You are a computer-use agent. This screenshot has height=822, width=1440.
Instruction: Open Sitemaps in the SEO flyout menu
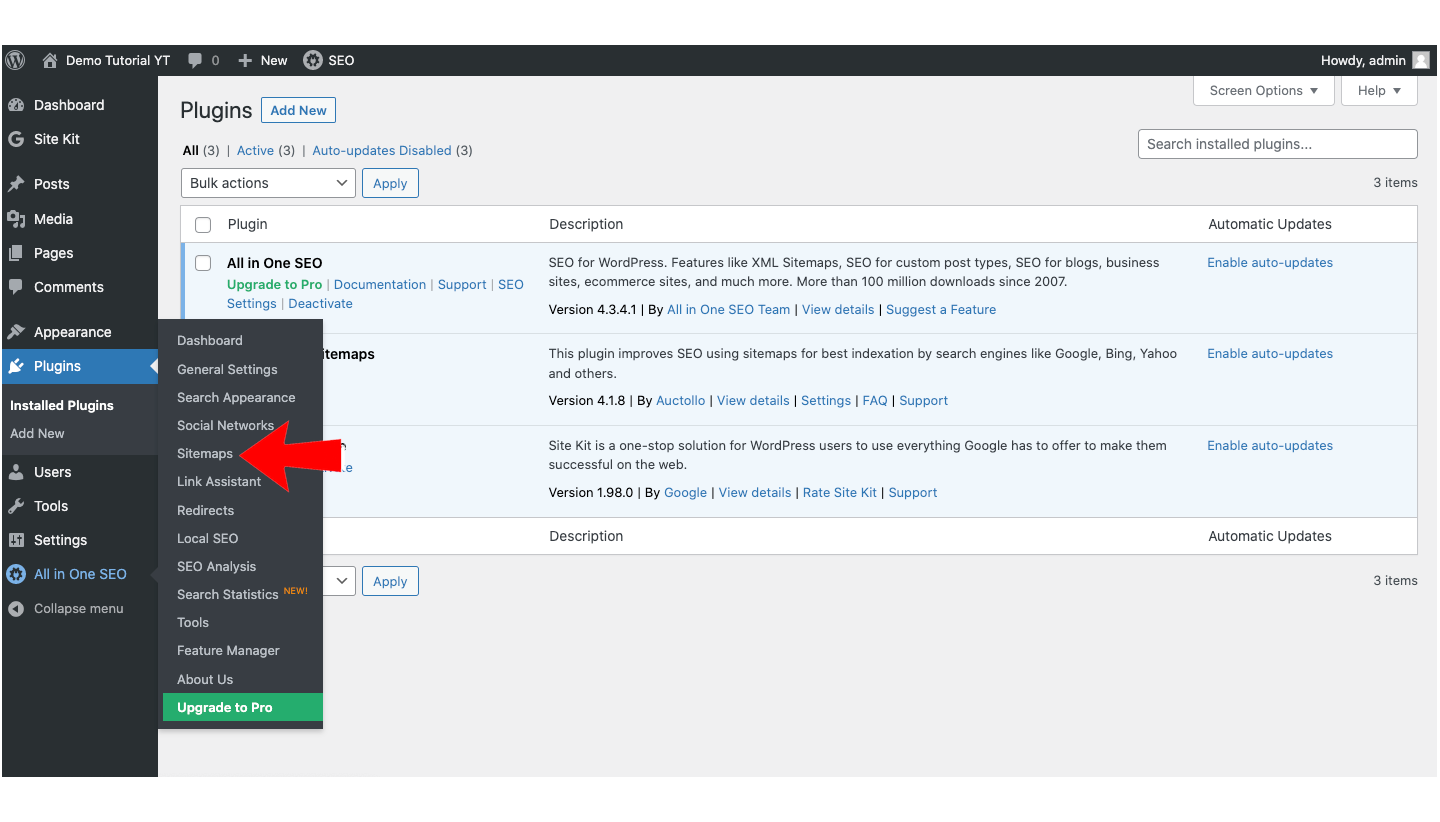point(205,453)
